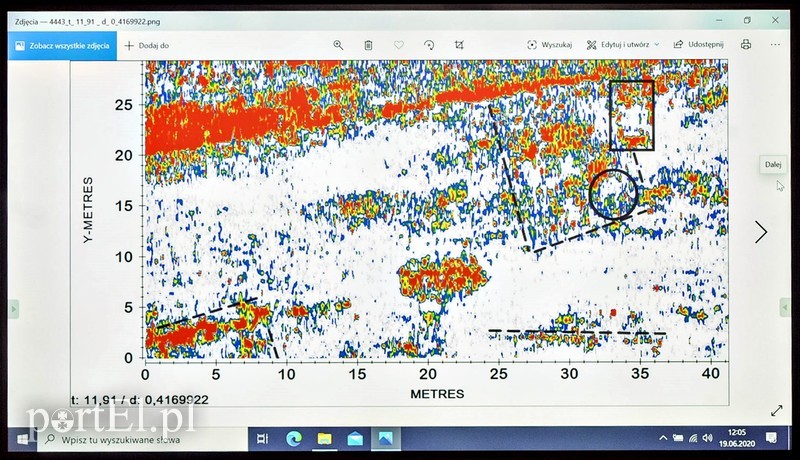Click the zoom magnifier icon in toolbar
The height and width of the screenshot is (460, 800).
click(338, 45)
